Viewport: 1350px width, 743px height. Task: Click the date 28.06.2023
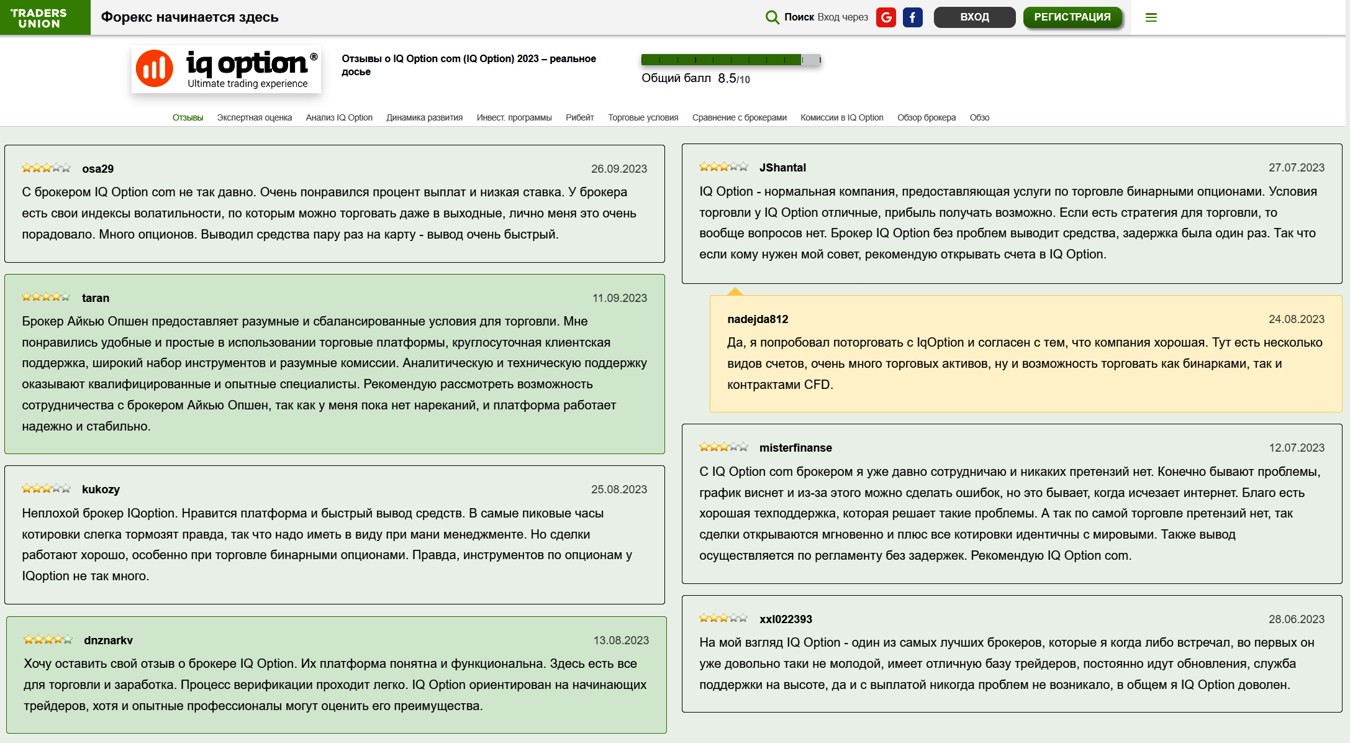click(x=1297, y=619)
